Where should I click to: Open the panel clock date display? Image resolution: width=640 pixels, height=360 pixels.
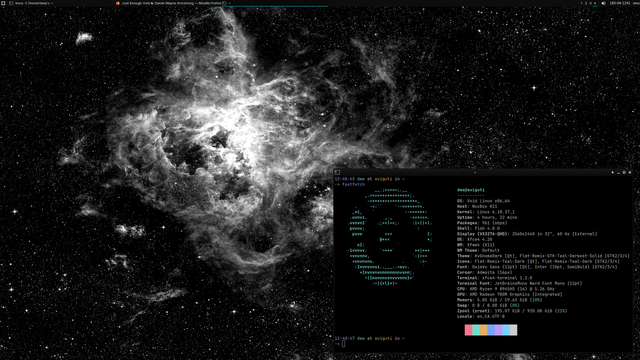620,3
